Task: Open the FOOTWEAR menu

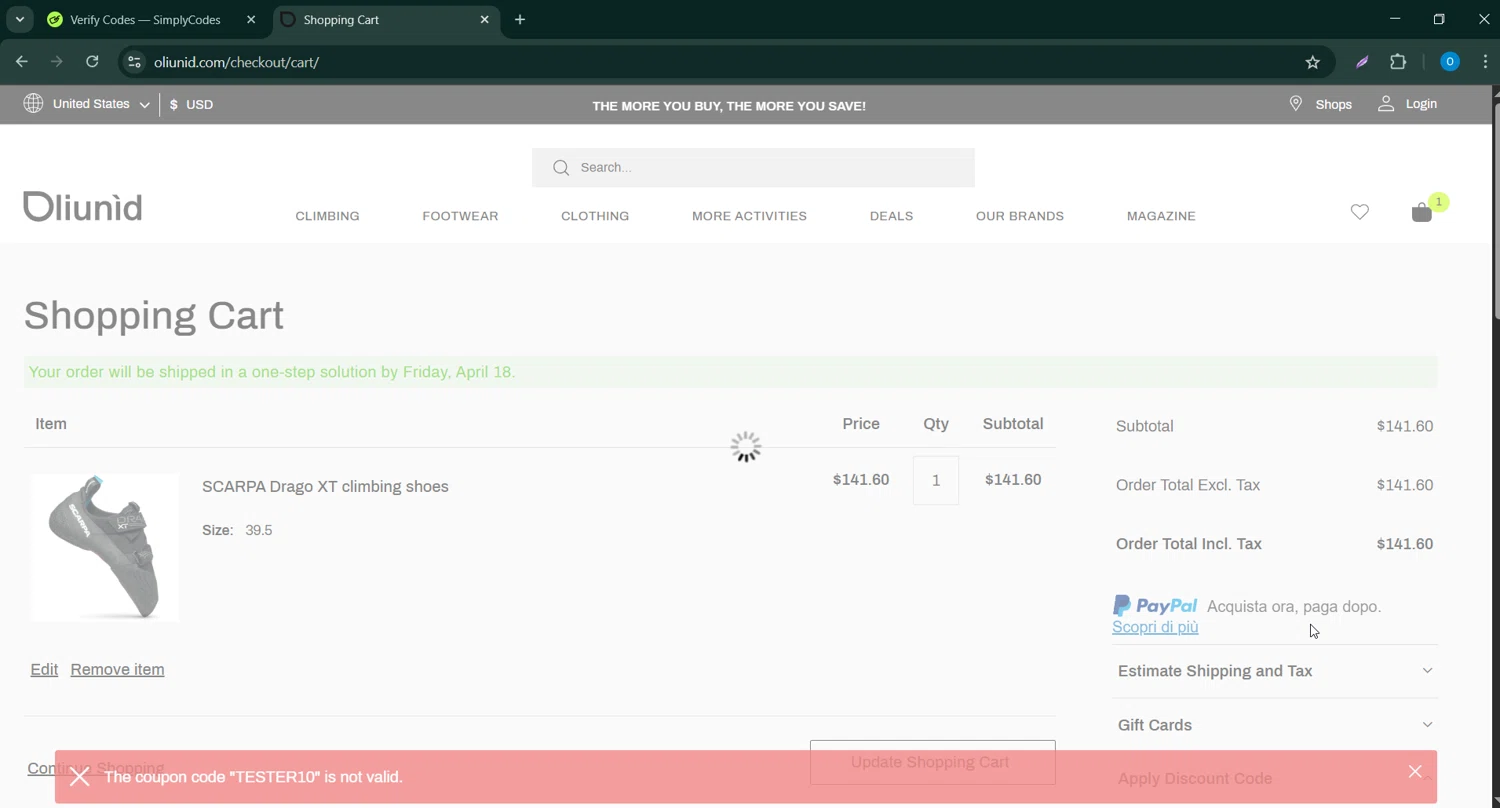Action: tap(460, 216)
